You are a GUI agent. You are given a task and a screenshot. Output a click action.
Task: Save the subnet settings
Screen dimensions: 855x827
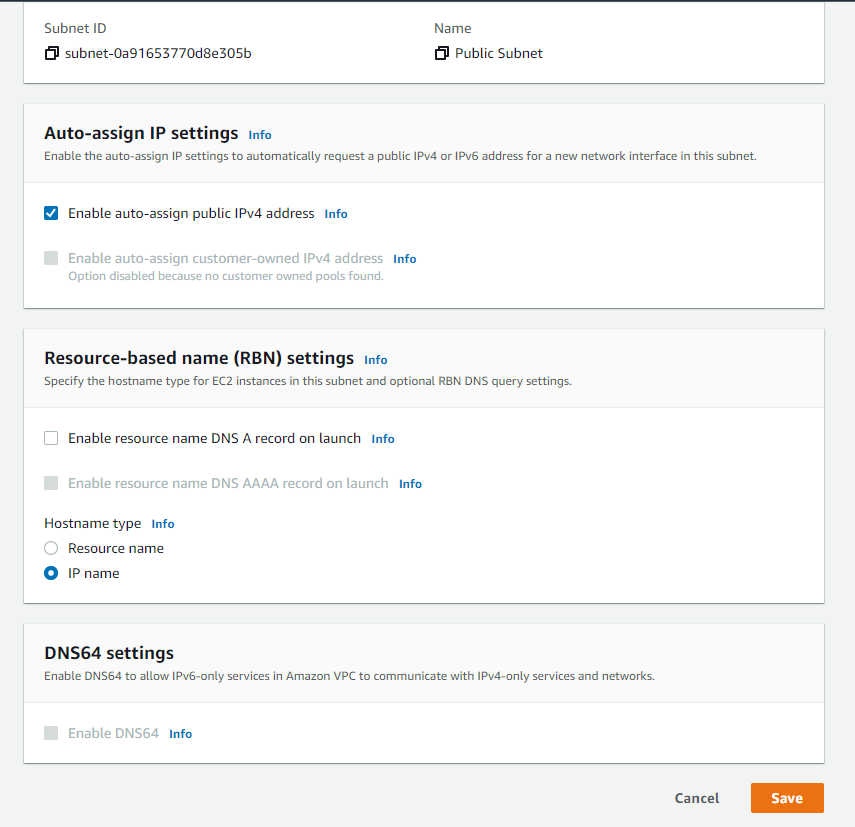[x=787, y=798]
